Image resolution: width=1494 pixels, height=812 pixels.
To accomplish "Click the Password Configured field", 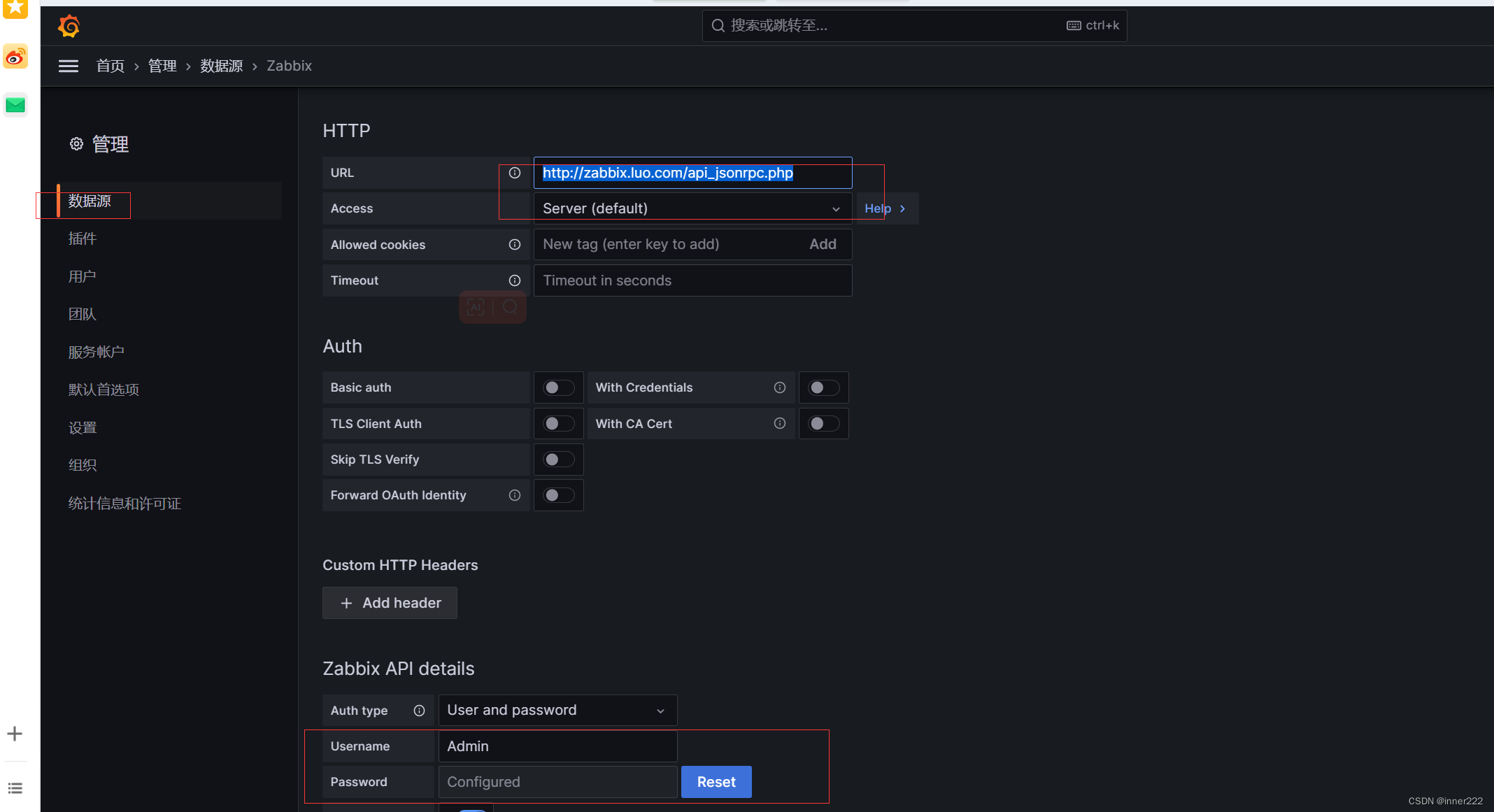I will (557, 782).
